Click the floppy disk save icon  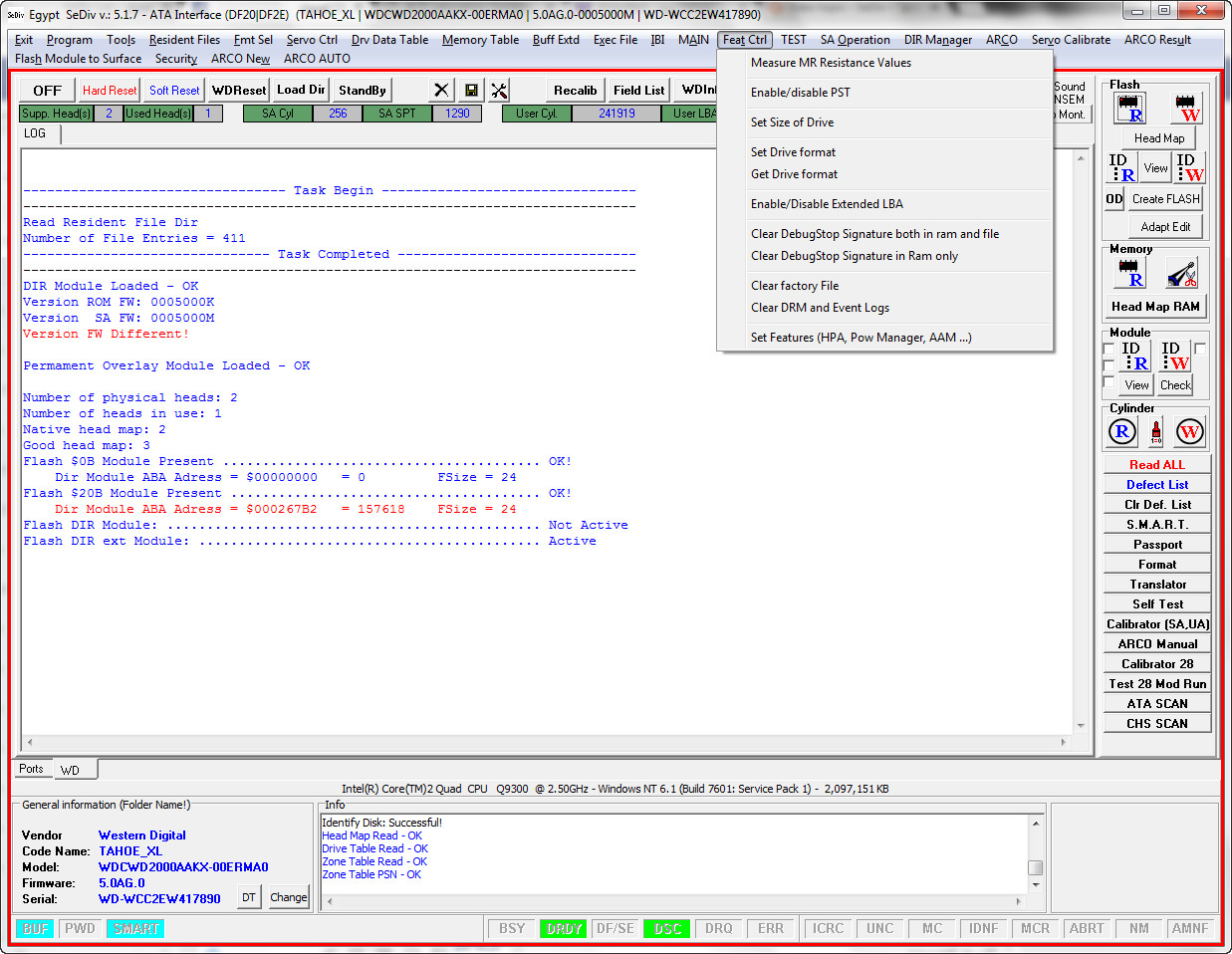point(471,90)
